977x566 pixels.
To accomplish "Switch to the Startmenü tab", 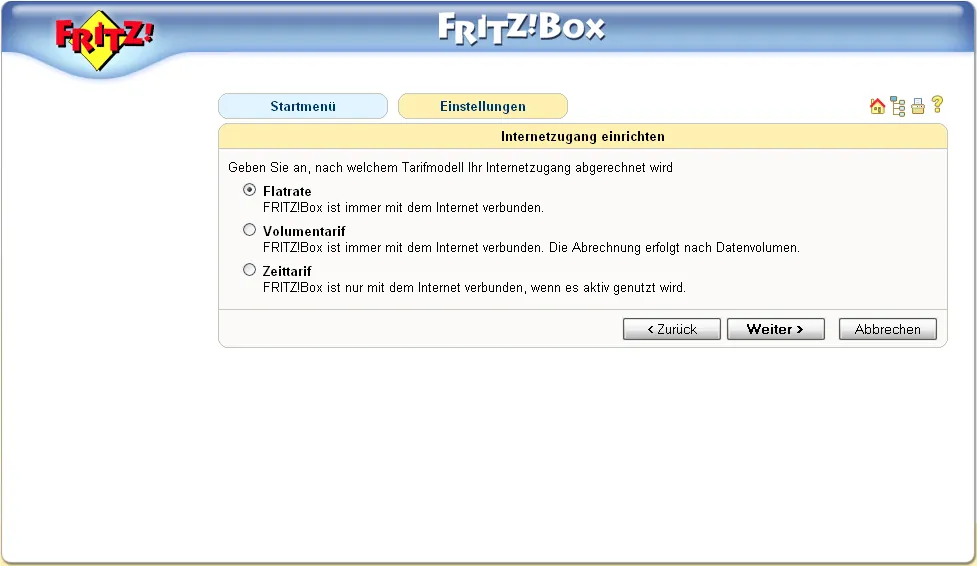I will 303,106.
